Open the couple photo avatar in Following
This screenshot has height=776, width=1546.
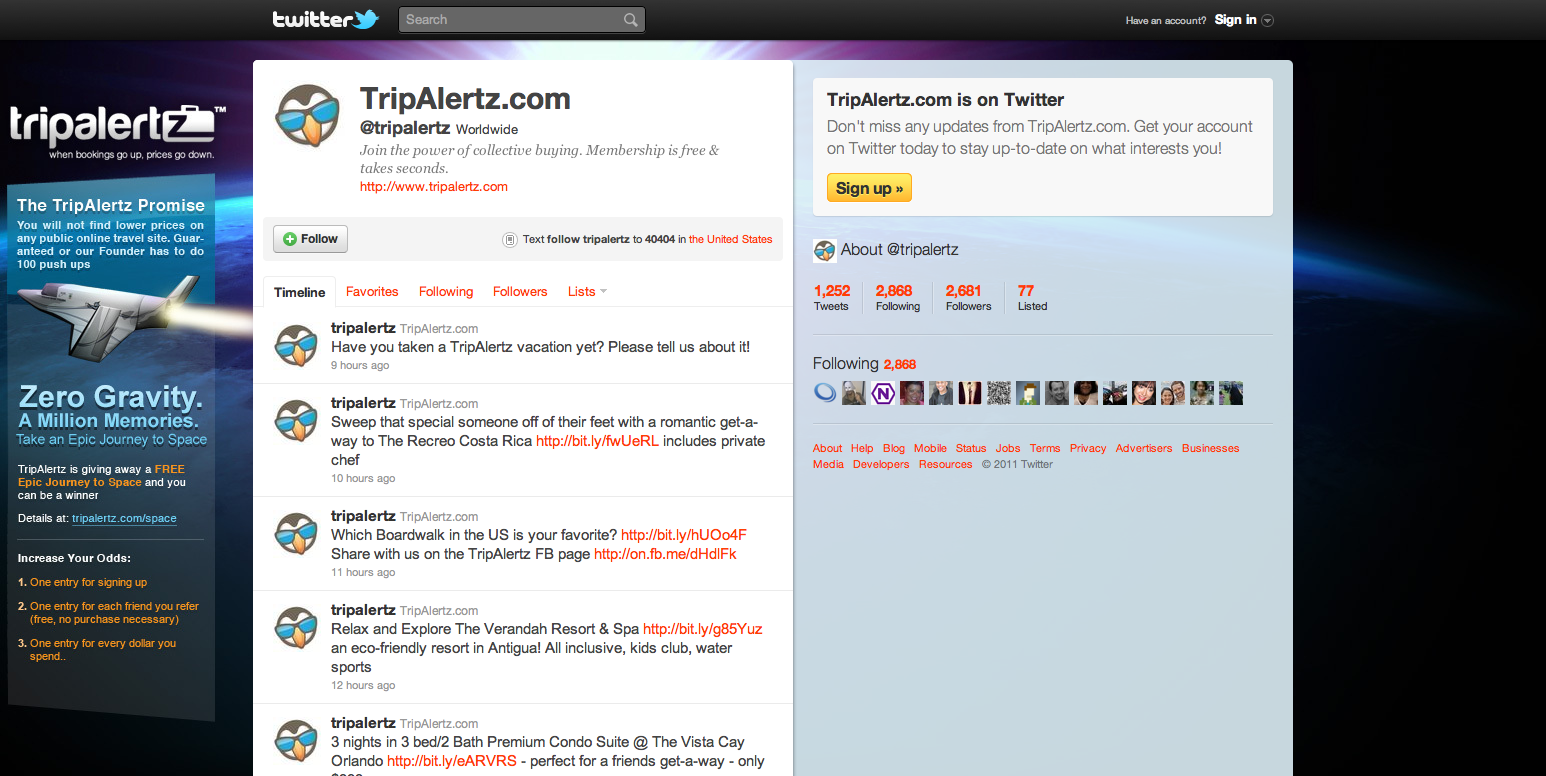click(x=1173, y=393)
